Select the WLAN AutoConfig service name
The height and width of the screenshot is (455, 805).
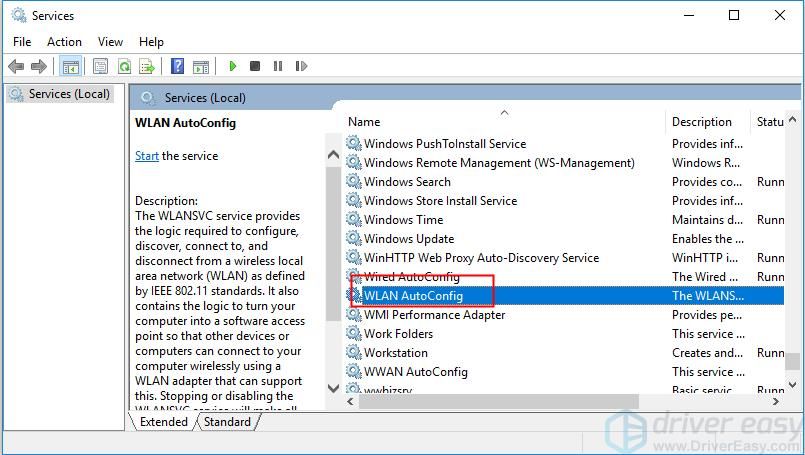click(x=413, y=296)
